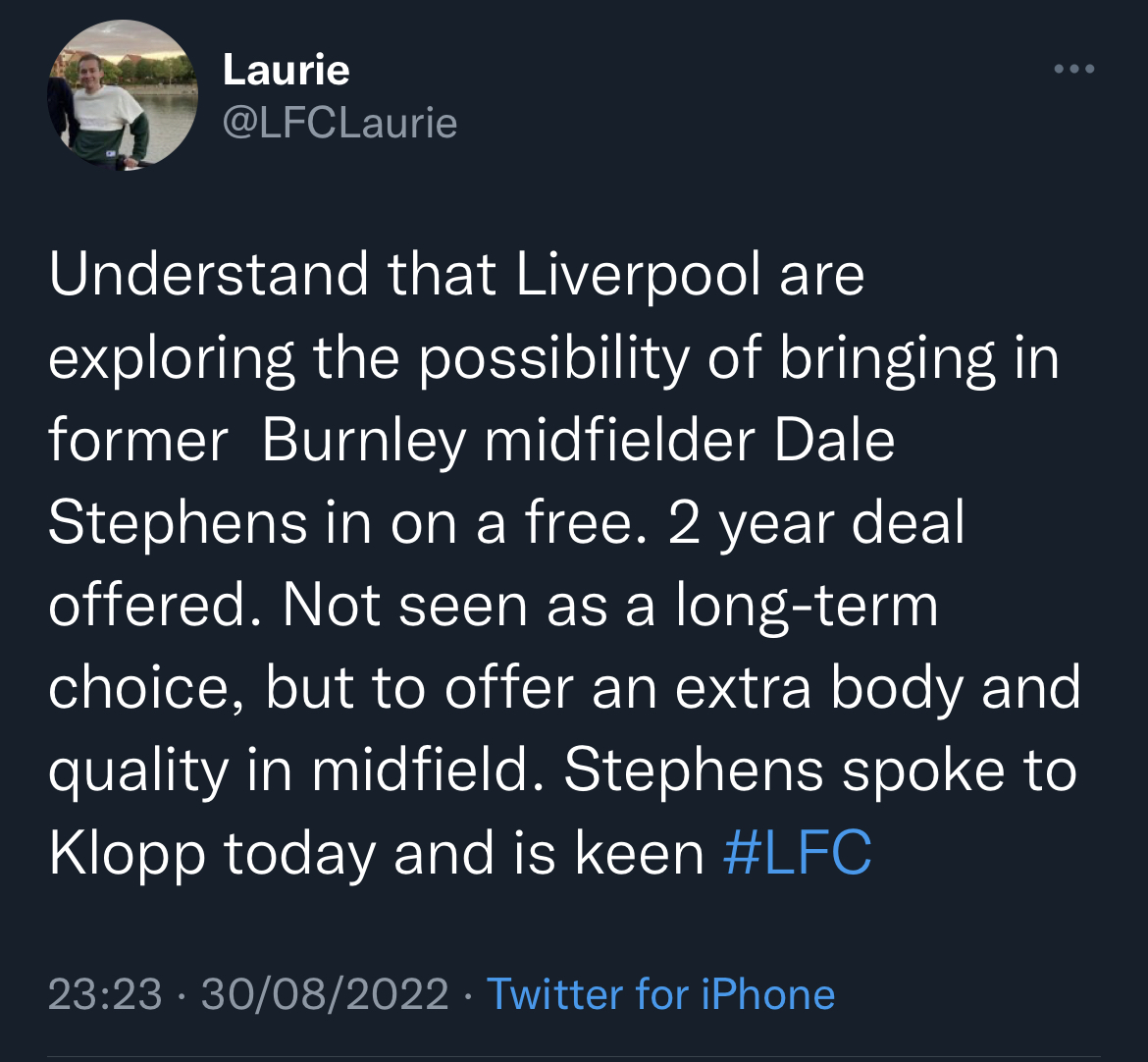Screen dimensions: 1148x1062
Task: Click the Twitter for iPhone source link
Action: 660,994
